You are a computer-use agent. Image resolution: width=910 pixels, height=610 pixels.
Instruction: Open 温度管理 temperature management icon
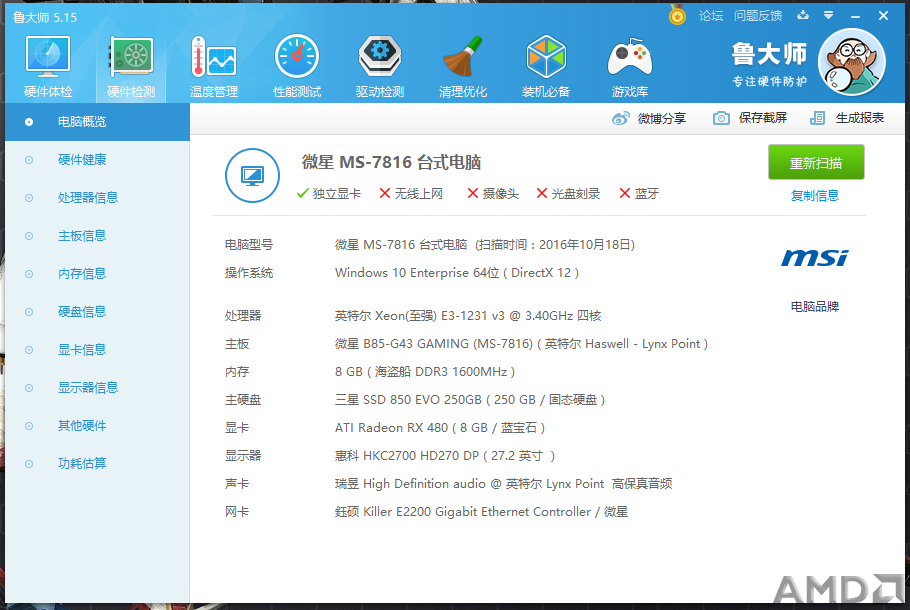(214, 66)
